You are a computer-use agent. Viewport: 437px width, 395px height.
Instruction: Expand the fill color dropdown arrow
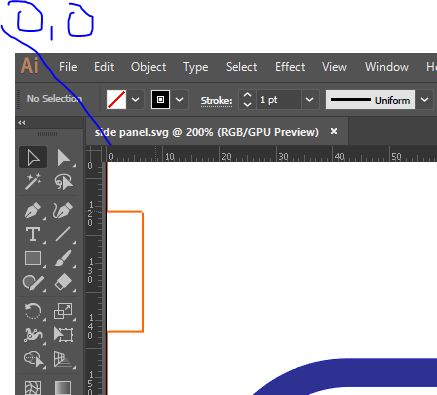135,99
